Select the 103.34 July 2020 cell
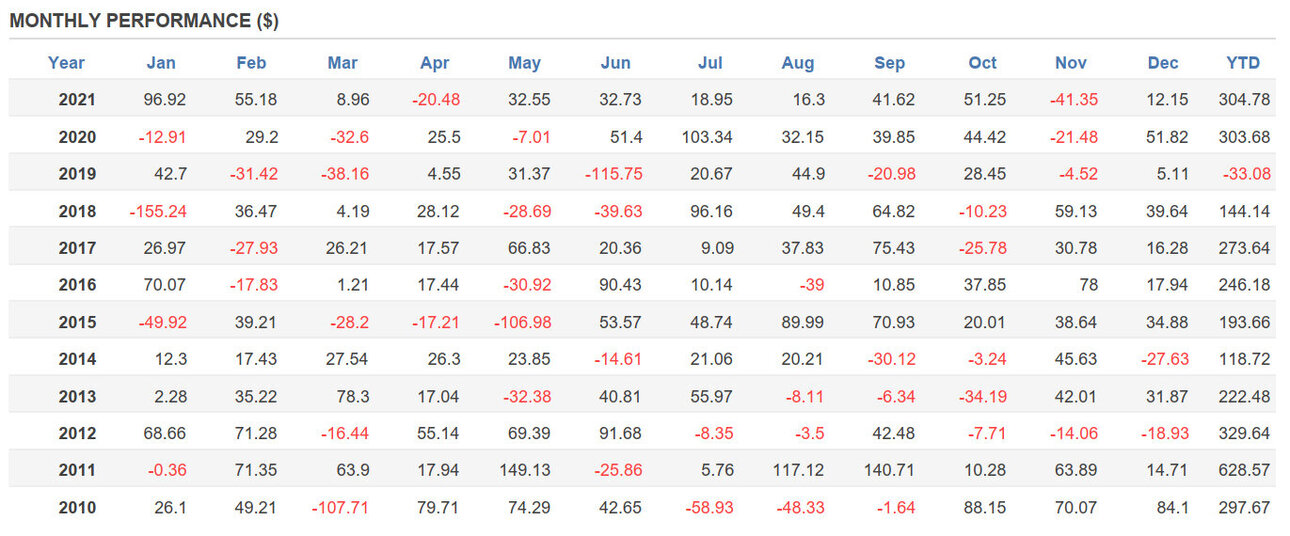Screen dimensions: 1290x536 [706, 137]
